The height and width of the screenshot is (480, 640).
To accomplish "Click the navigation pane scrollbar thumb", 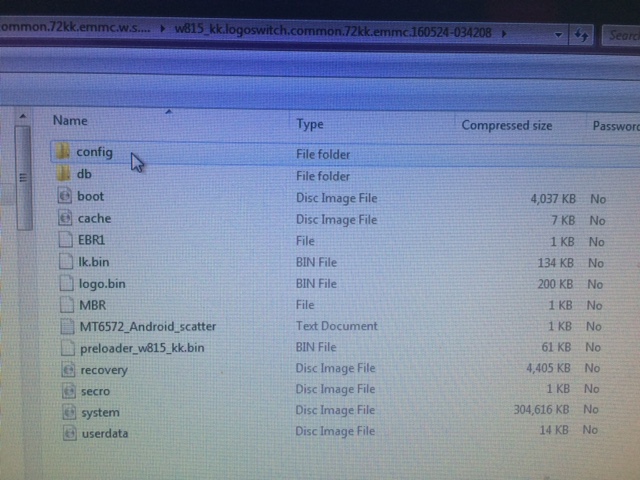I will click(23, 178).
